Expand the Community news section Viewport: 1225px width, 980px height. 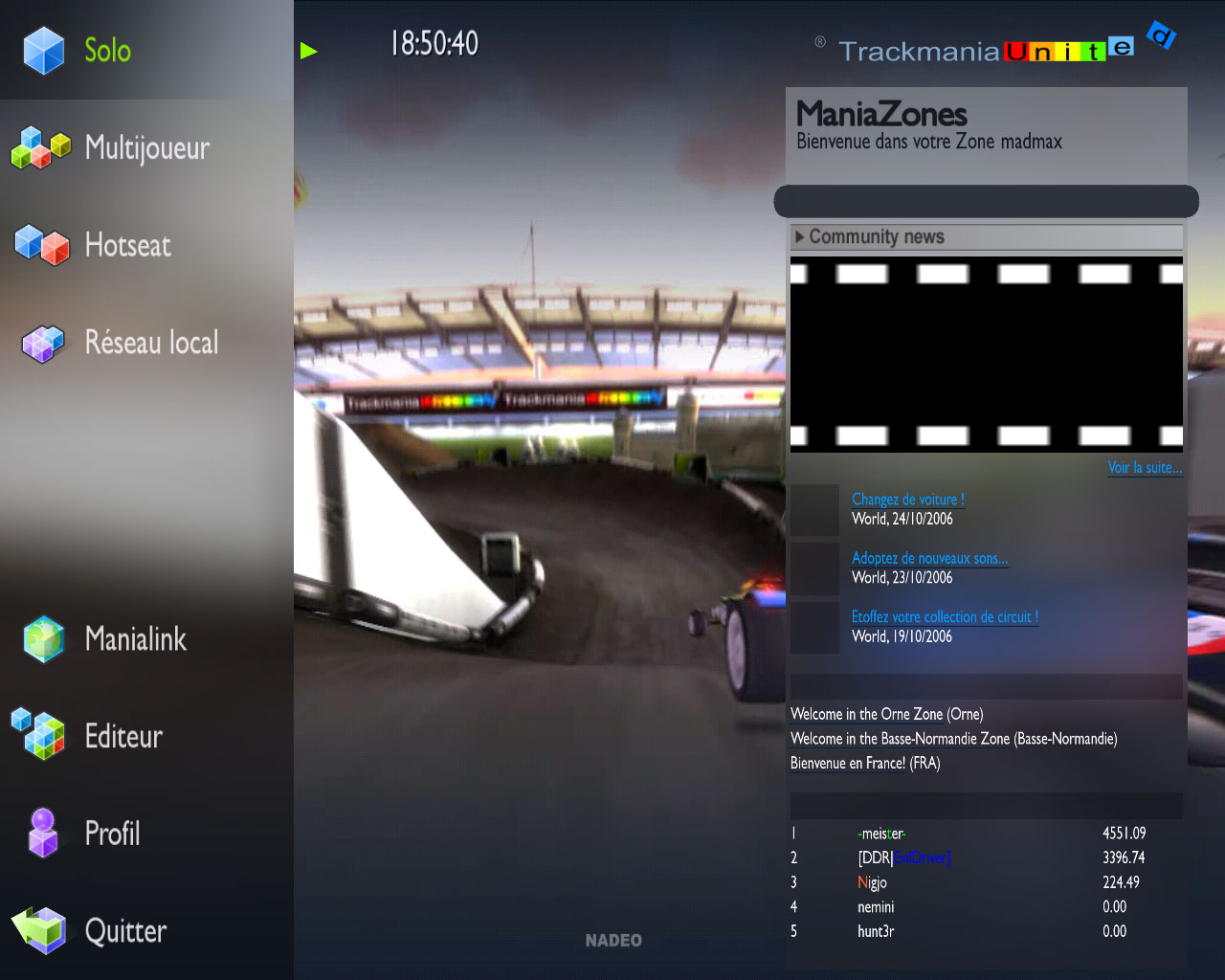click(x=987, y=236)
